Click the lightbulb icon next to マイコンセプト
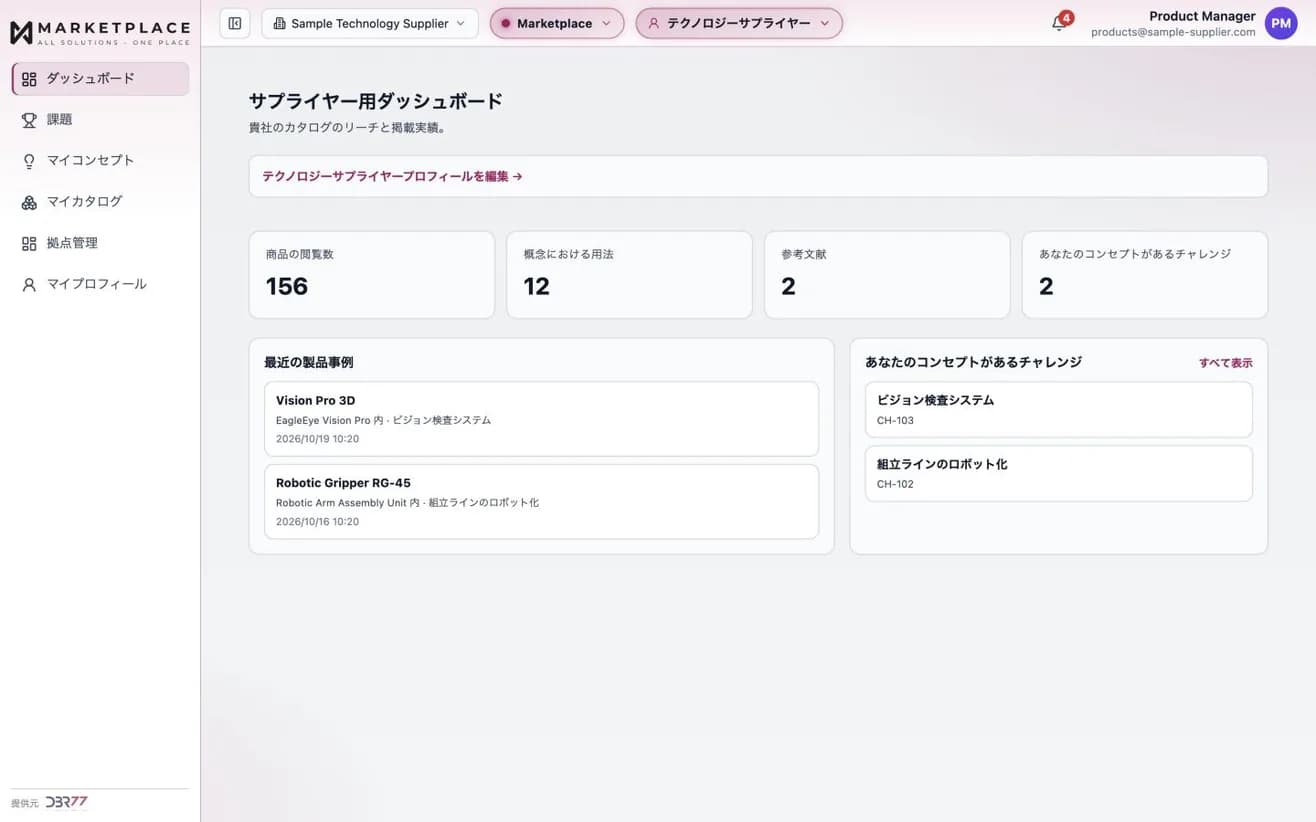 (x=29, y=161)
